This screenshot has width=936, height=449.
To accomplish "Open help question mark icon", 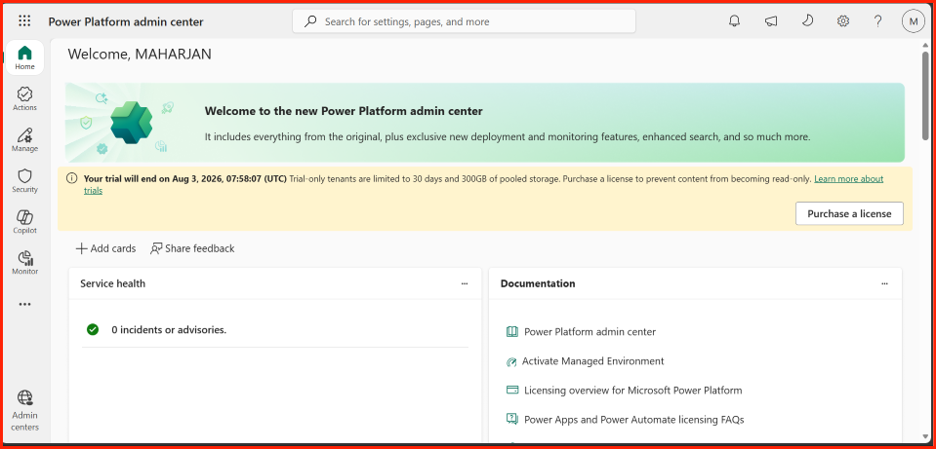I will [878, 21].
